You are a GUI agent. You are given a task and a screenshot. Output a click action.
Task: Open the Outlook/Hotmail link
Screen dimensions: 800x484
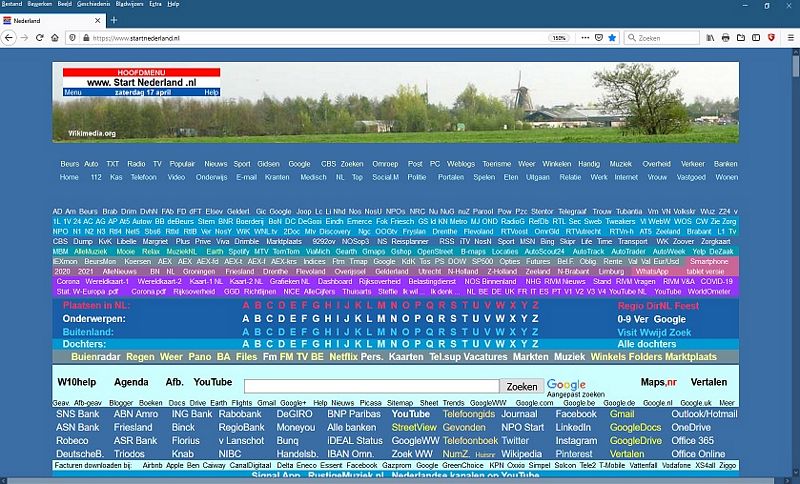tap(704, 414)
